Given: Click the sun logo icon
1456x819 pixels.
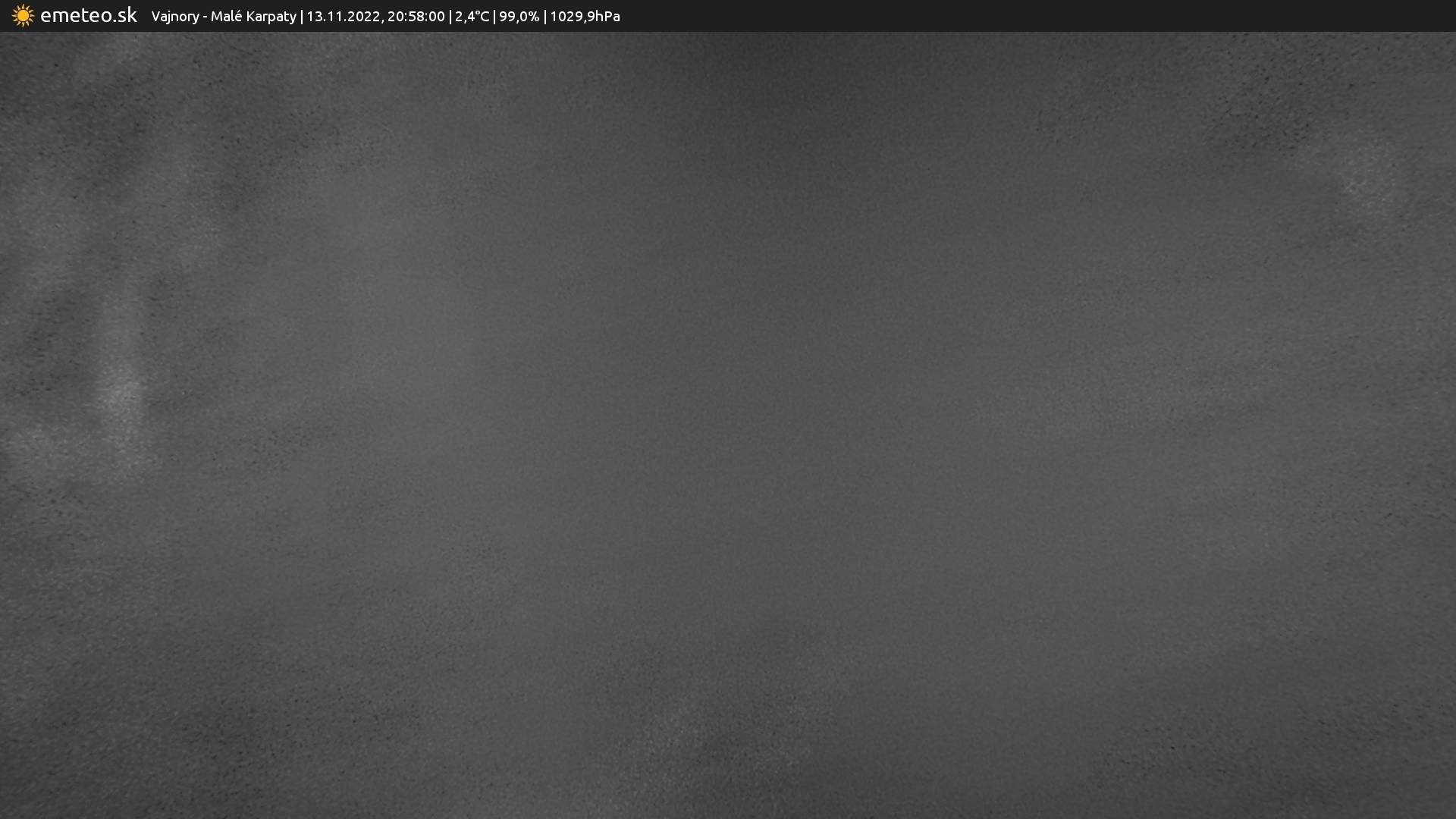Looking at the screenshot, I should click(x=23, y=16).
